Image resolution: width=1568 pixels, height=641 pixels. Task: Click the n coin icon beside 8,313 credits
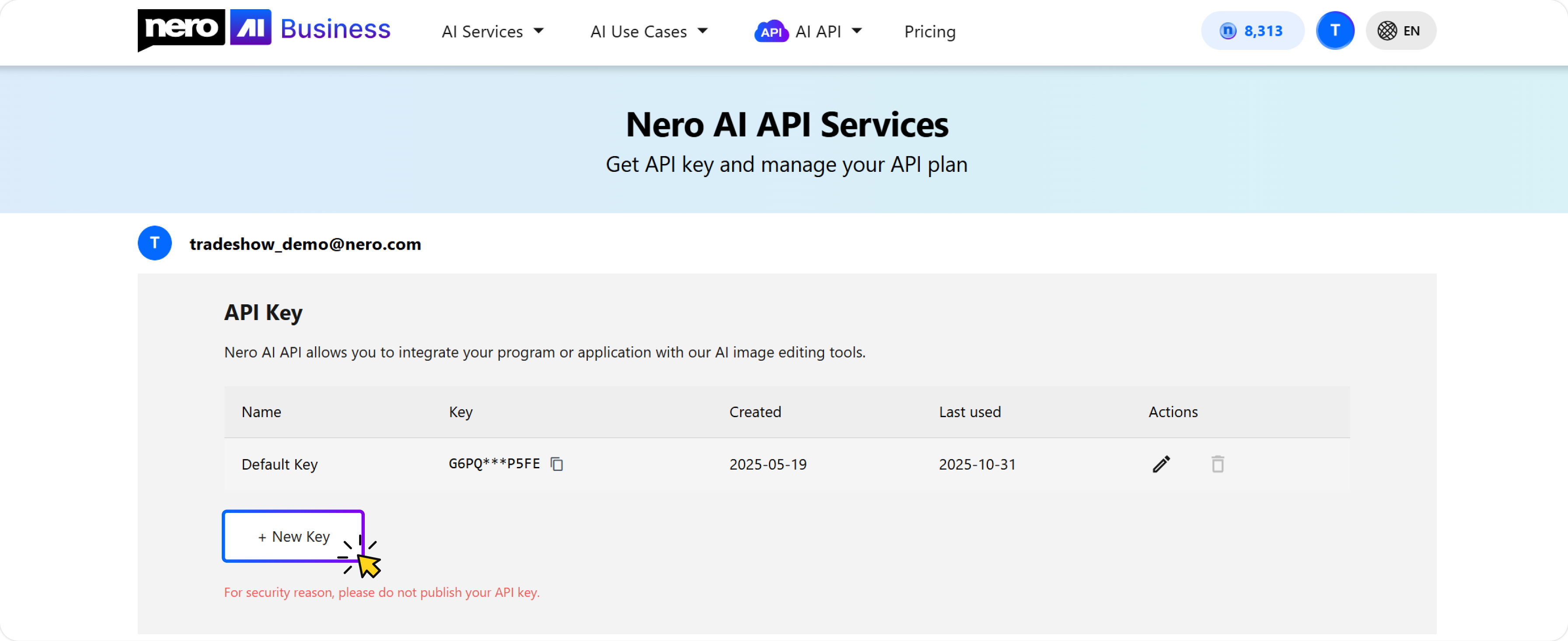[x=1228, y=31]
